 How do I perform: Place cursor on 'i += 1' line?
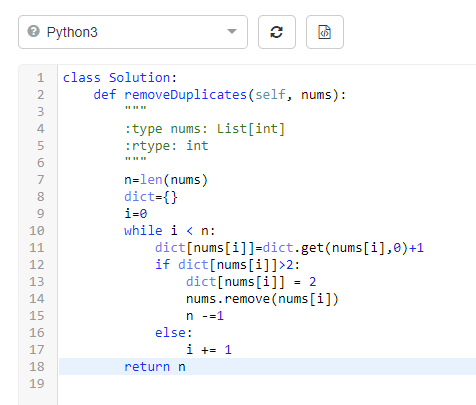pos(209,350)
